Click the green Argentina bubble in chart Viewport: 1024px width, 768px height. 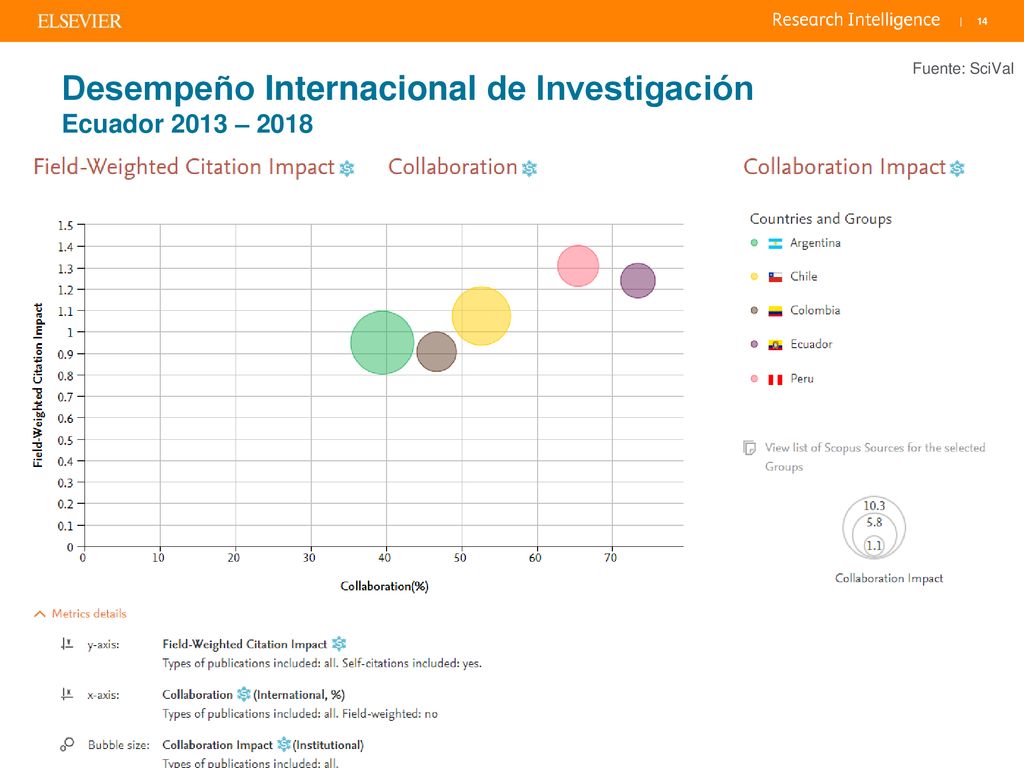(382, 342)
